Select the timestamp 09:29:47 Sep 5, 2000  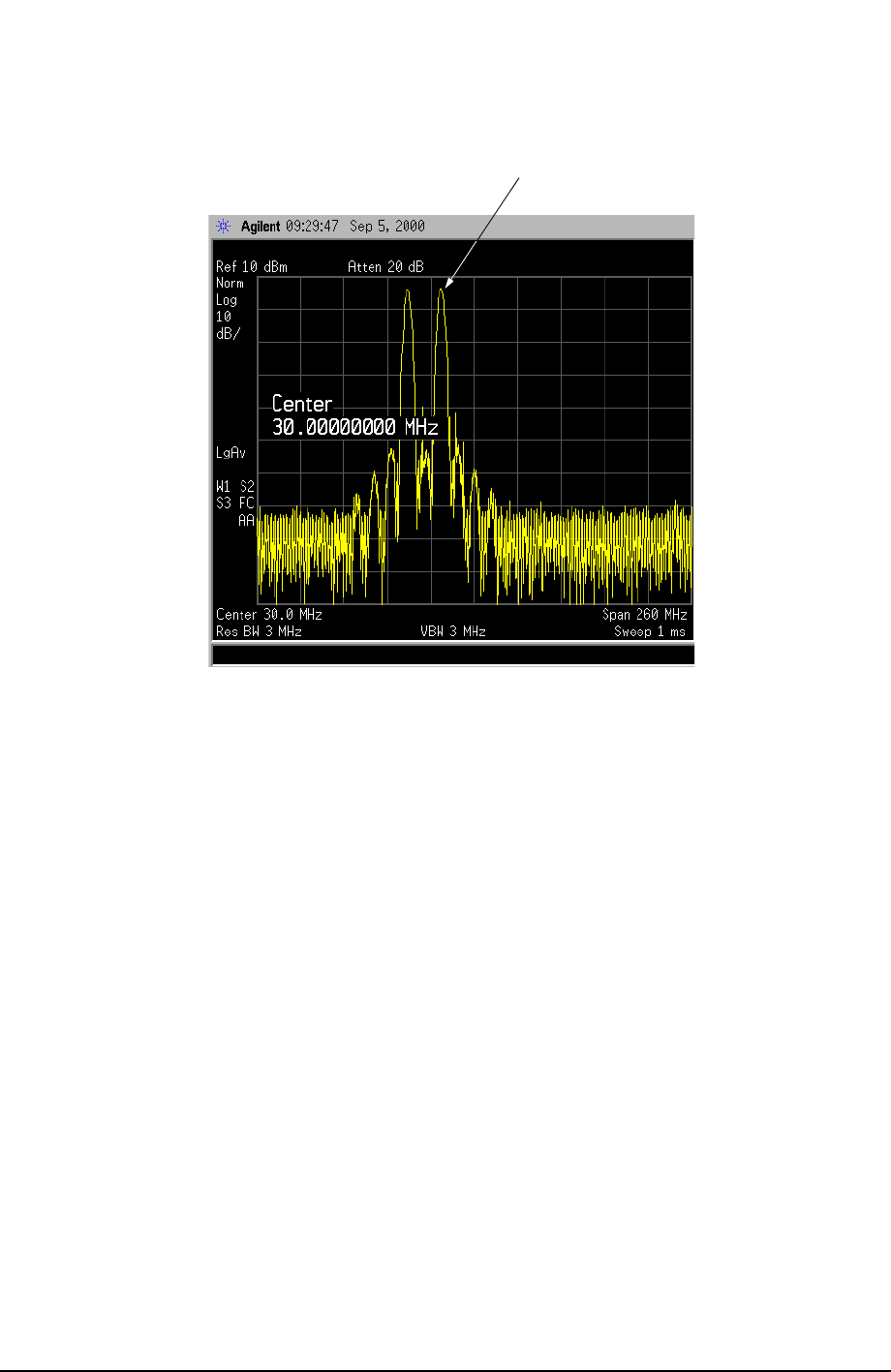tap(353, 227)
